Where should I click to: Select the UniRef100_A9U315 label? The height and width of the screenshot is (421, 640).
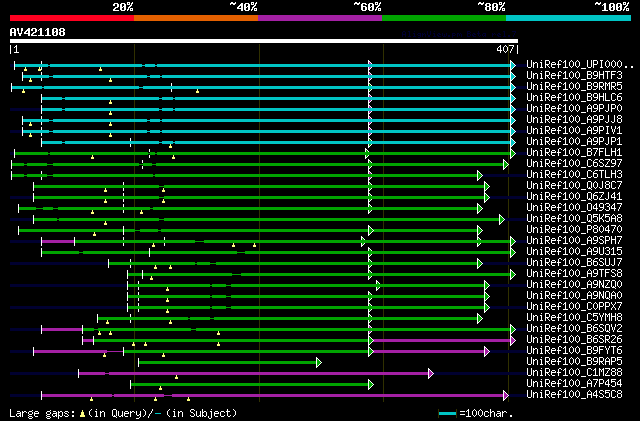(x=574, y=252)
